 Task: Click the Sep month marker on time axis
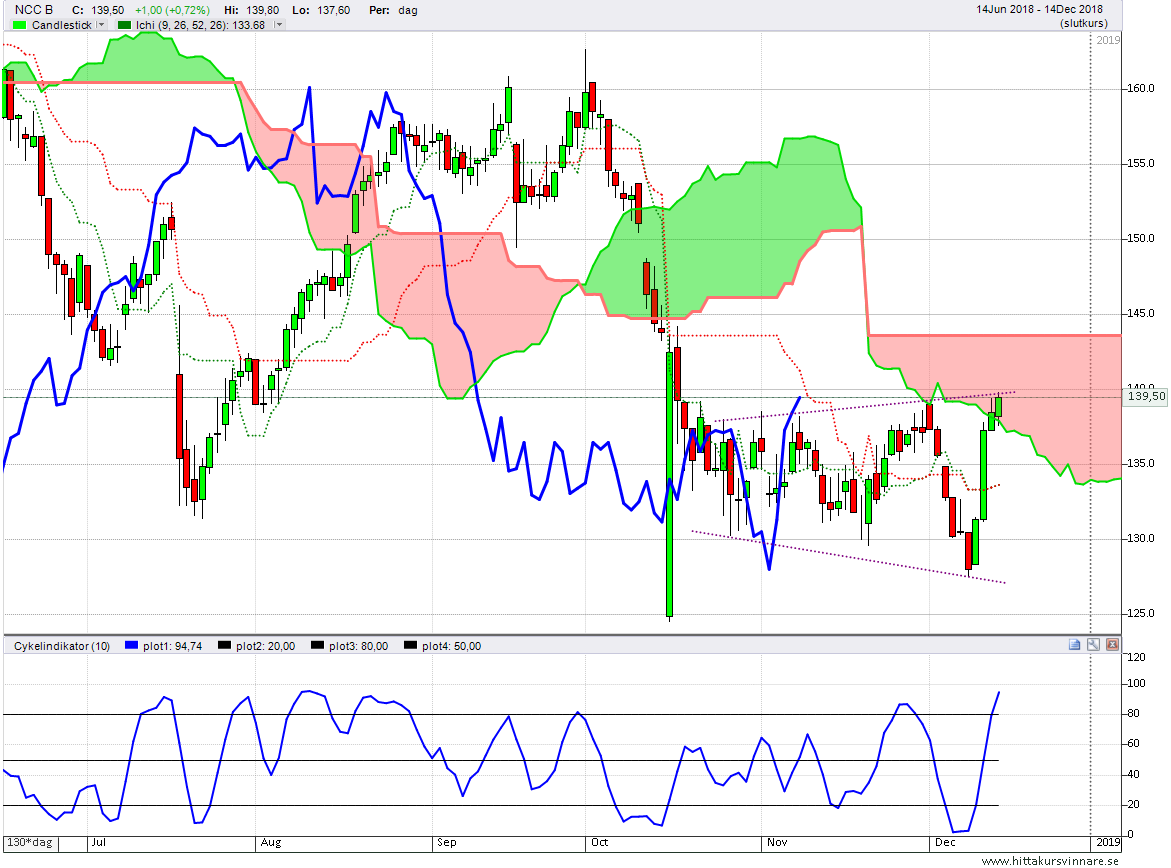(447, 843)
